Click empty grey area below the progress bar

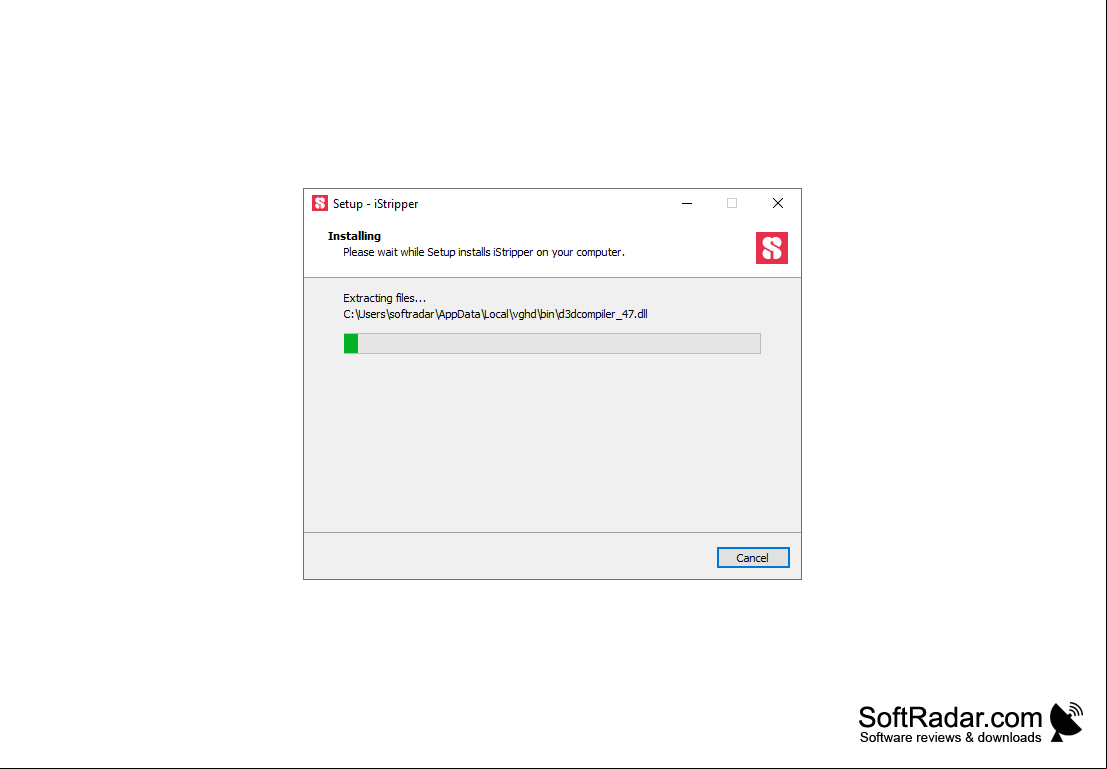click(x=552, y=442)
